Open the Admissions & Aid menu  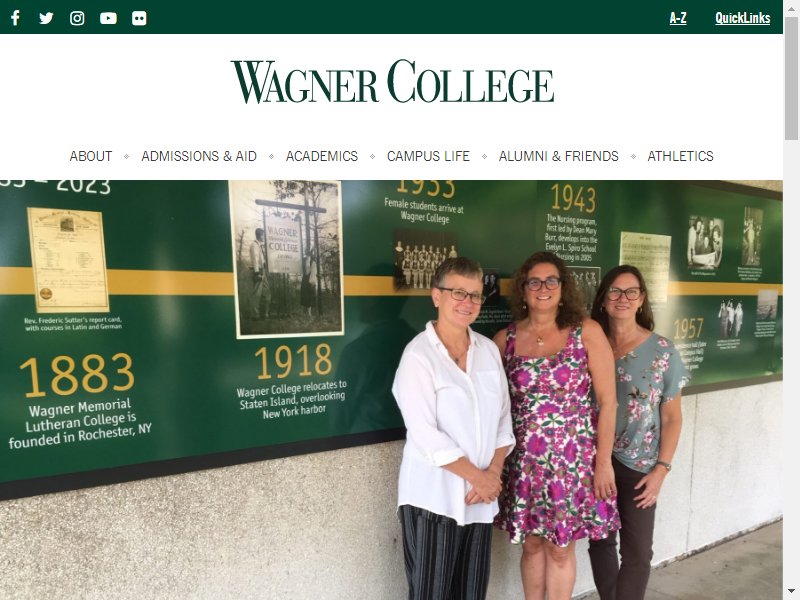[199, 156]
